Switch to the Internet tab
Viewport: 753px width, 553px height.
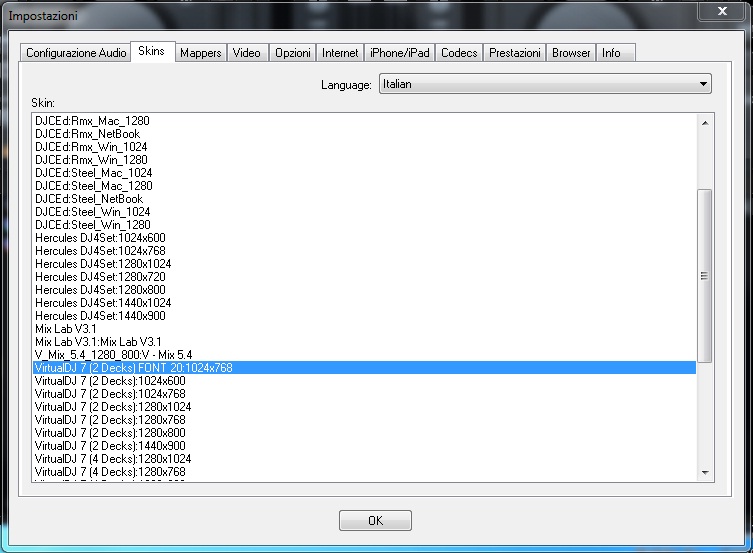[x=340, y=53]
